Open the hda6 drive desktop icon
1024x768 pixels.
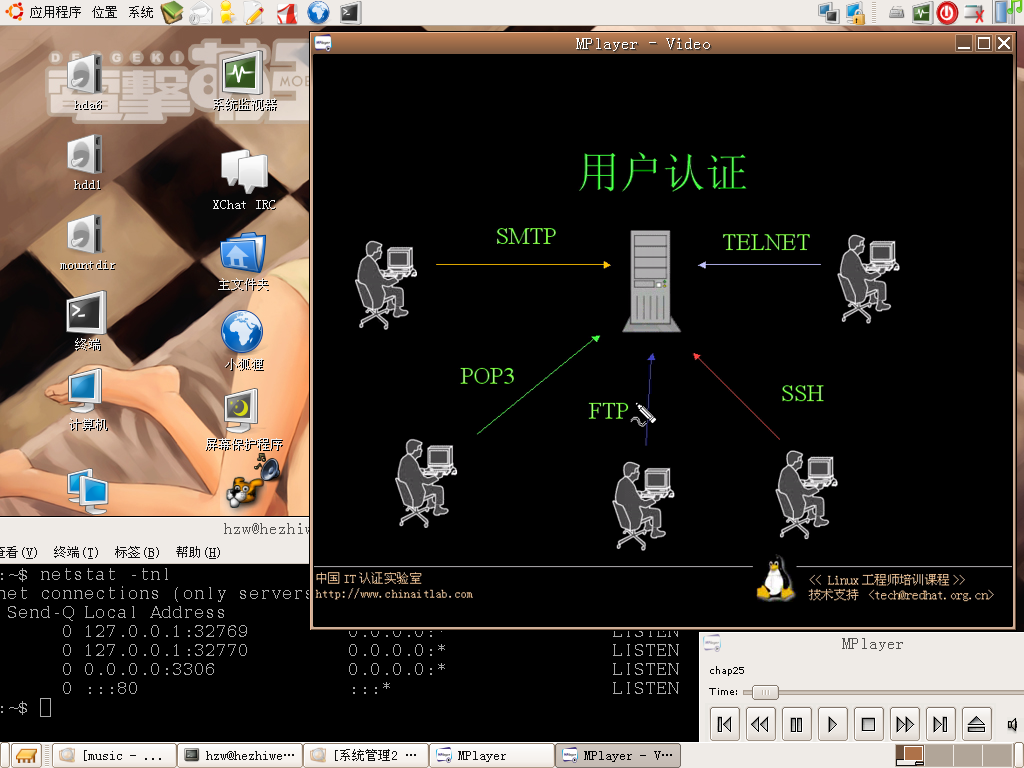click(87, 82)
